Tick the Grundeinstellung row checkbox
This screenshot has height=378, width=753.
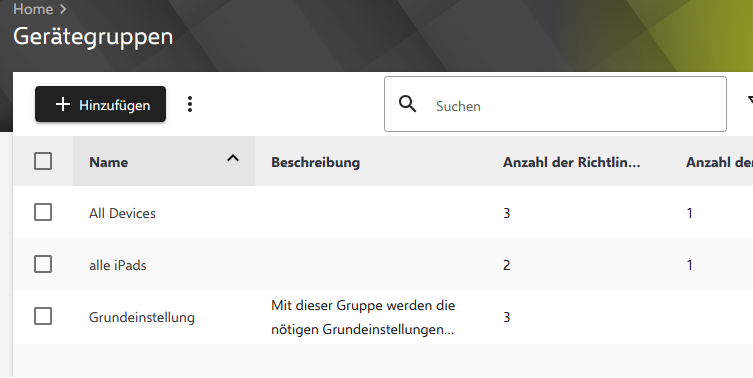coord(43,317)
